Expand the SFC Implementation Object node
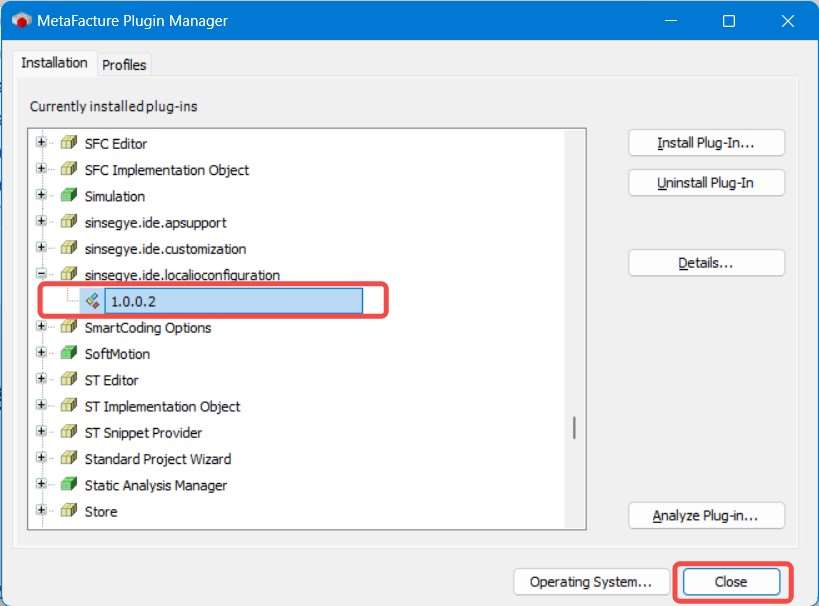Viewport: 819px width, 606px height. point(41,170)
